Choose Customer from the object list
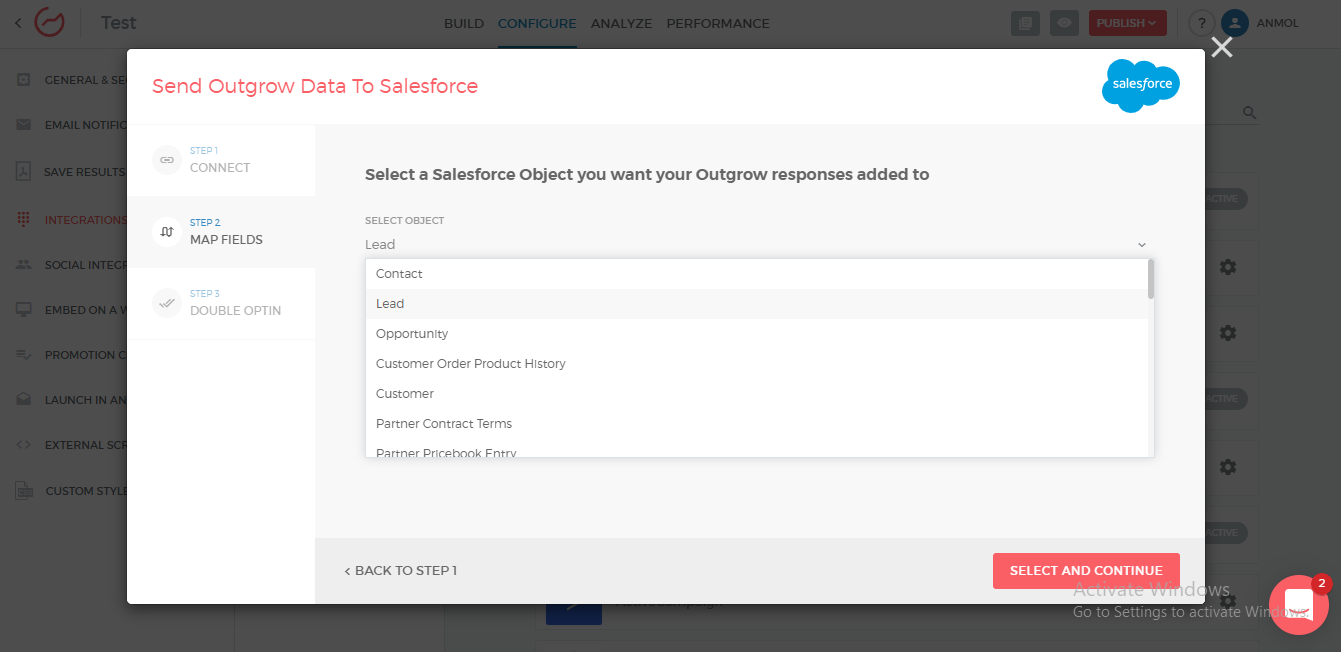1341x652 pixels. click(x=759, y=394)
